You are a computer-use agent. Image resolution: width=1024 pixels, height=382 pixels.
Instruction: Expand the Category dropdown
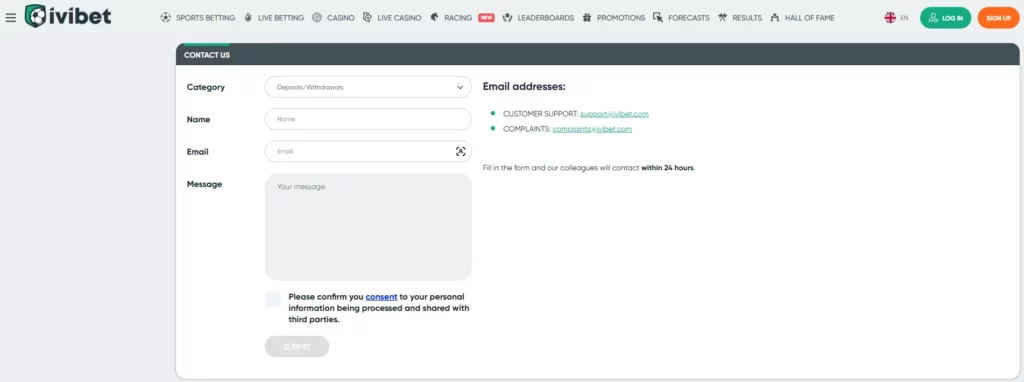coord(368,87)
